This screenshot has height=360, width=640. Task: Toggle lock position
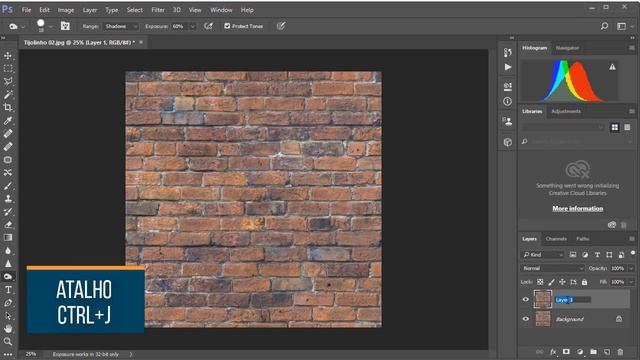pos(562,282)
